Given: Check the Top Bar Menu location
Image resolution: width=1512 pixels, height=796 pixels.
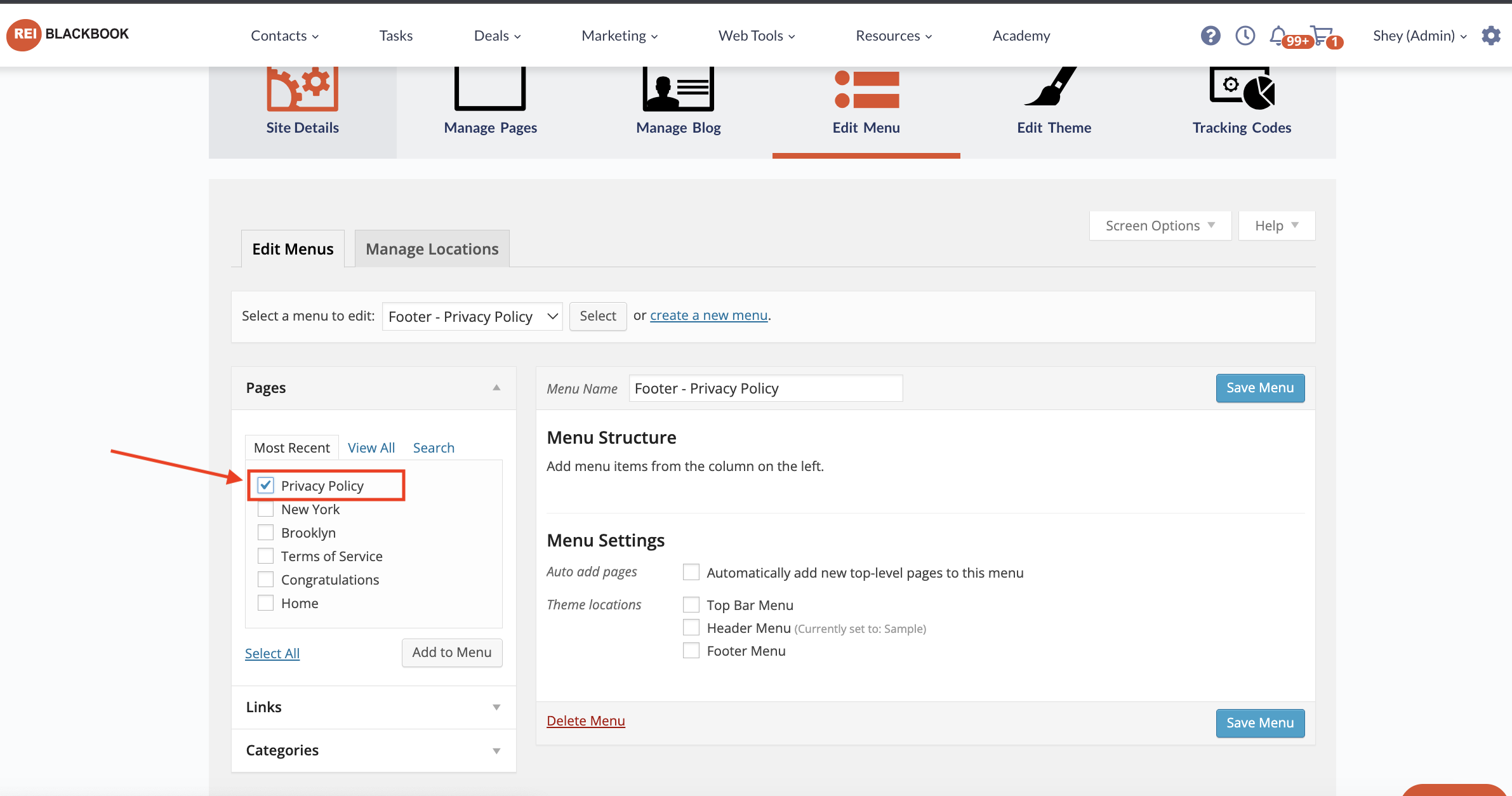Looking at the screenshot, I should point(691,604).
